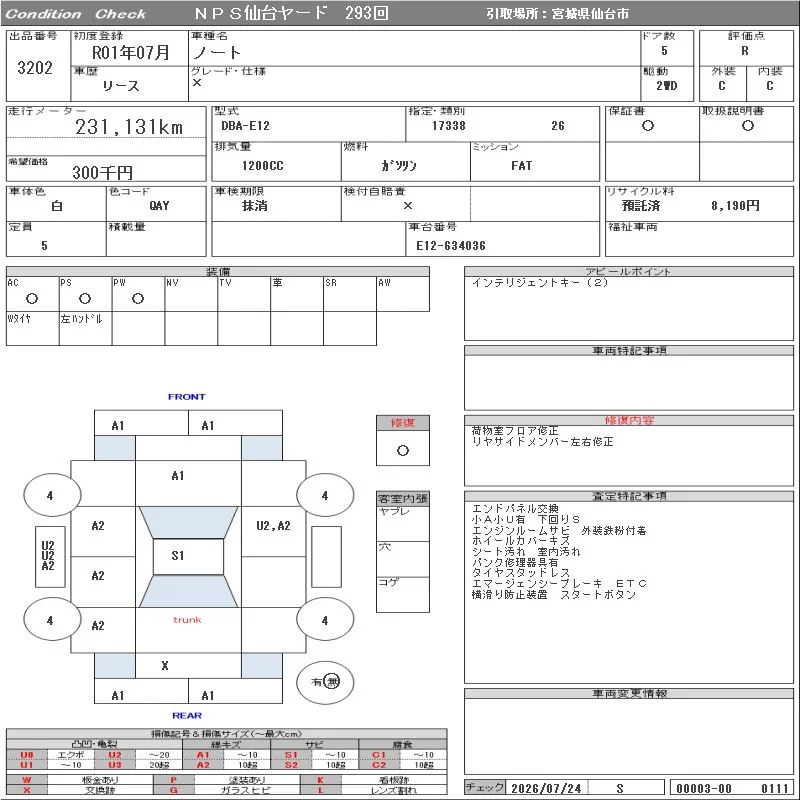Image resolution: width=800 pixels, height=800 pixels.
Task: Click the color code 'QAY'
Action: pyautogui.click(x=159, y=206)
